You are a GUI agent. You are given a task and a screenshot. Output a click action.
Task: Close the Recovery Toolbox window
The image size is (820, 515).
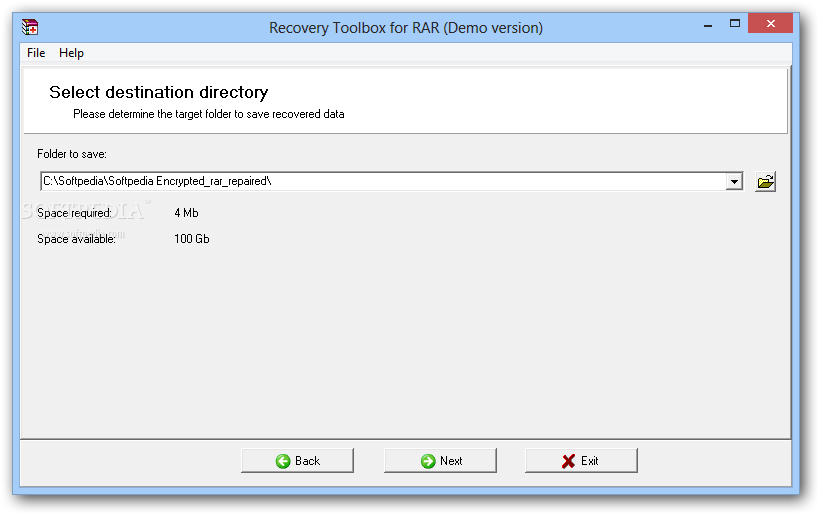click(770, 24)
